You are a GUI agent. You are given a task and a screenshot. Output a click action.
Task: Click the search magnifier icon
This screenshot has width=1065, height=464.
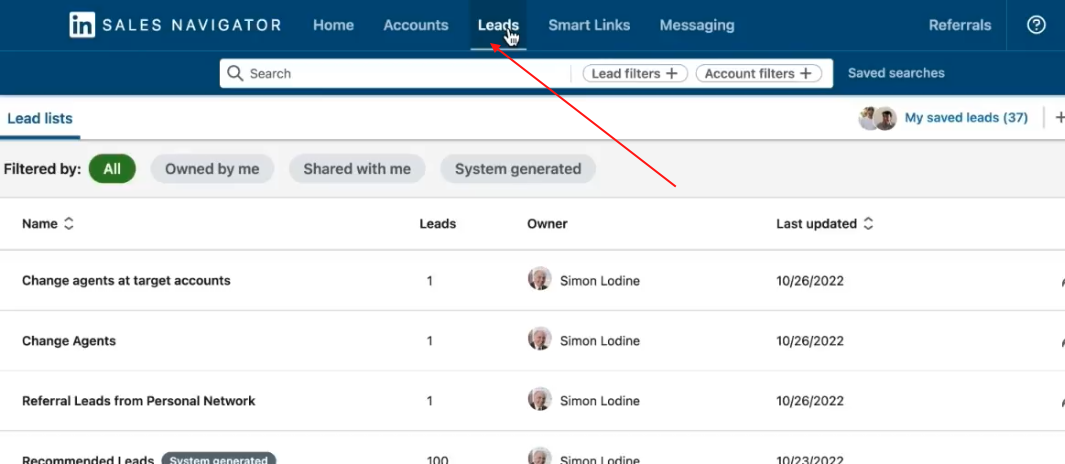click(235, 73)
